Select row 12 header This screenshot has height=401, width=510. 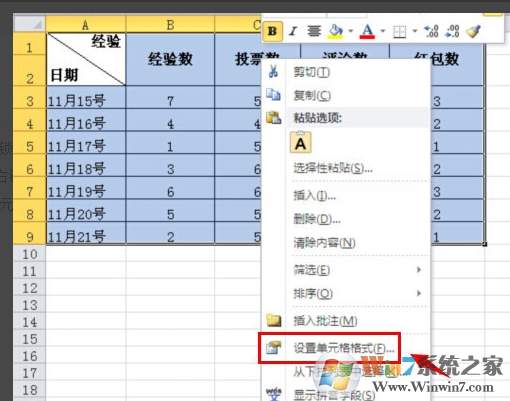pyautogui.click(x=30, y=288)
